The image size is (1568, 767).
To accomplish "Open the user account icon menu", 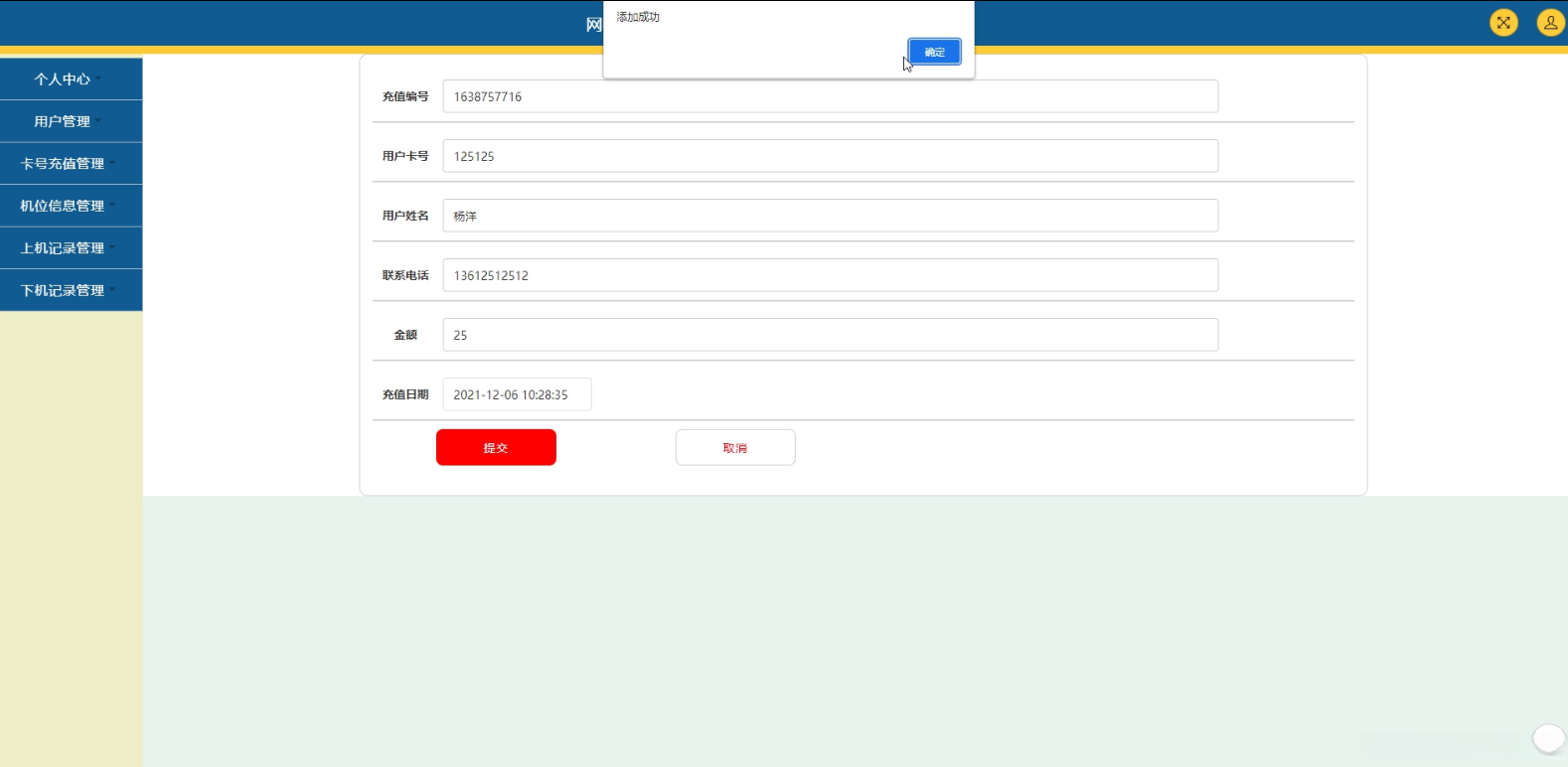I will [1550, 22].
